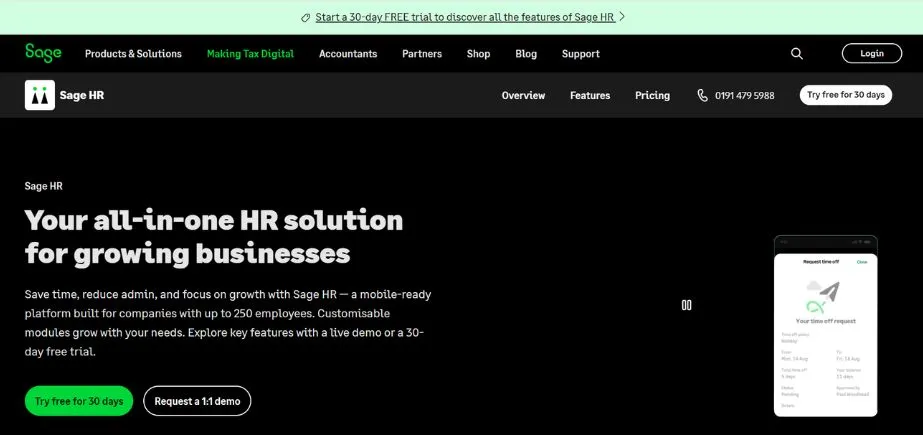The image size is (923, 435).
Task: Select the Partners menu item
Action: (x=422, y=54)
